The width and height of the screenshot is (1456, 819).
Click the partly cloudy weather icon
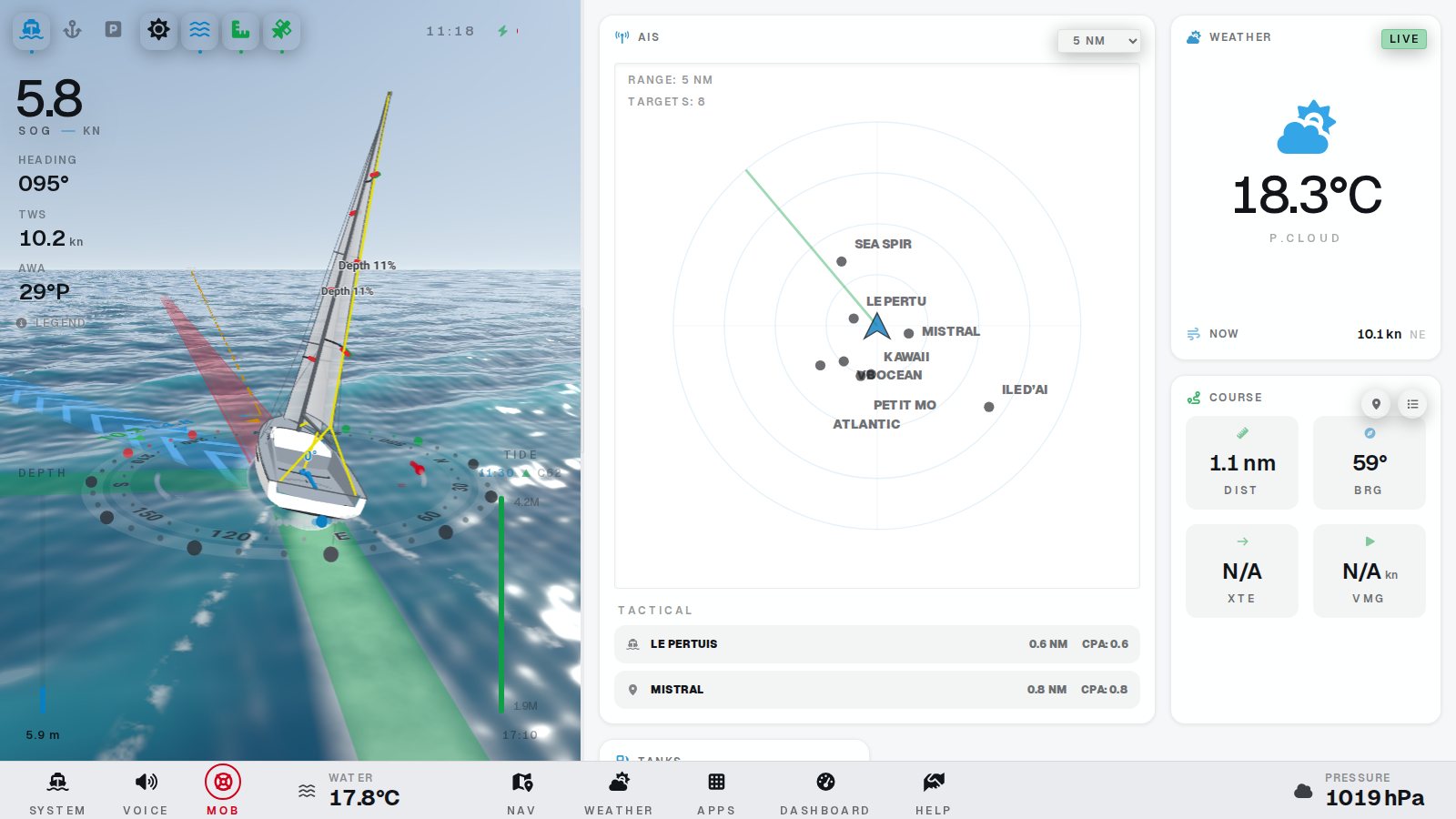click(x=1306, y=127)
